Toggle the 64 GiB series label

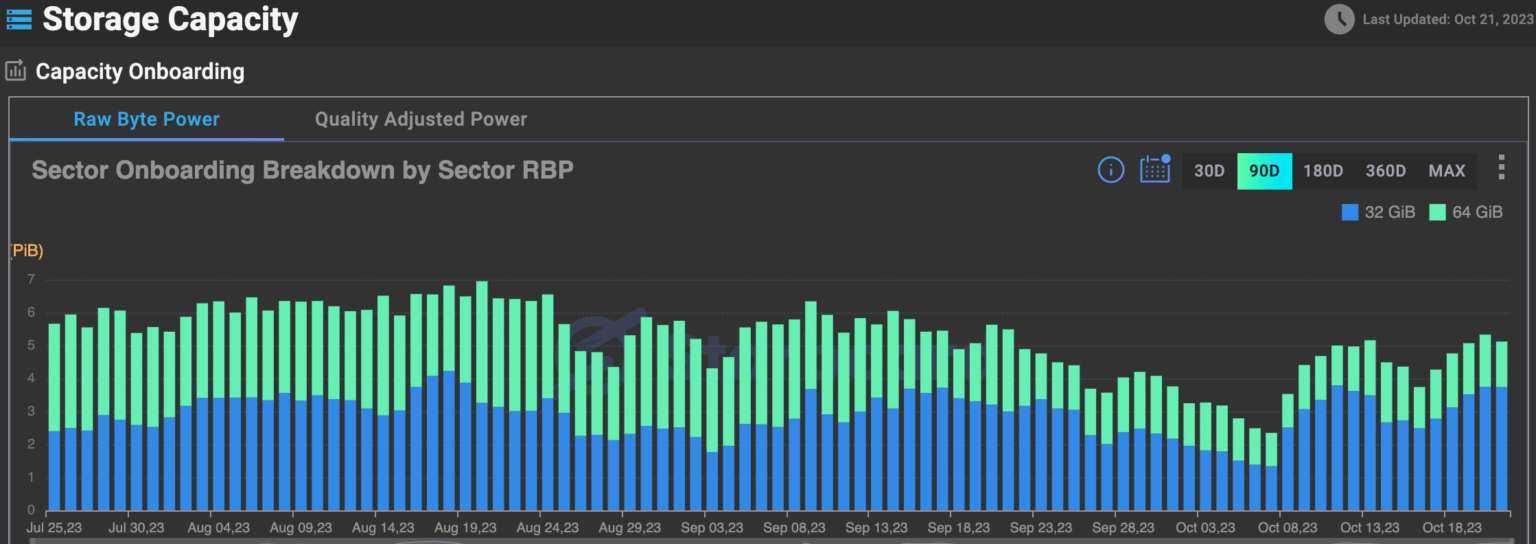[x=1477, y=212]
